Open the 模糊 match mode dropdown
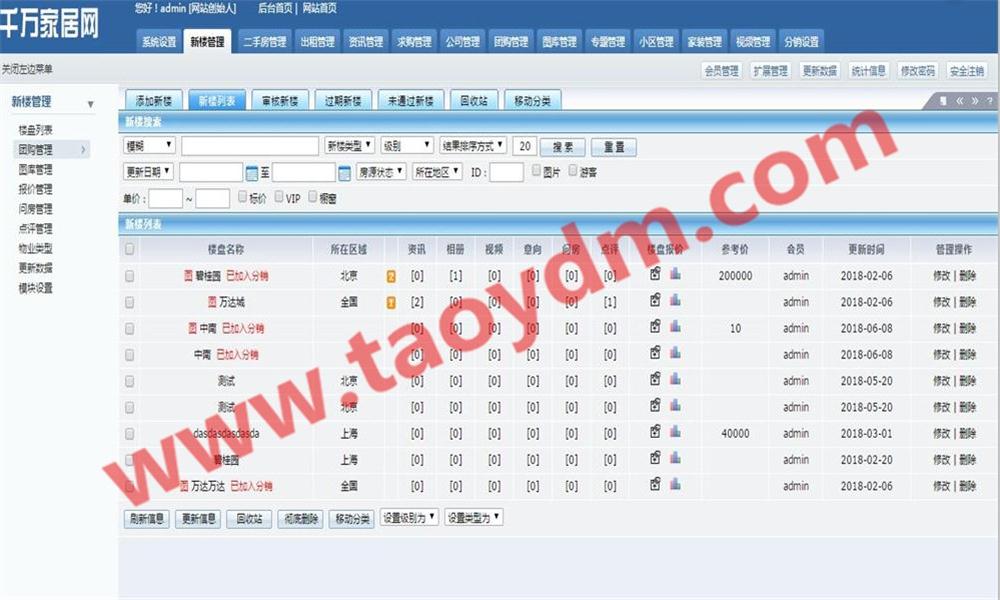The image size is (1000, 600). 149,146
